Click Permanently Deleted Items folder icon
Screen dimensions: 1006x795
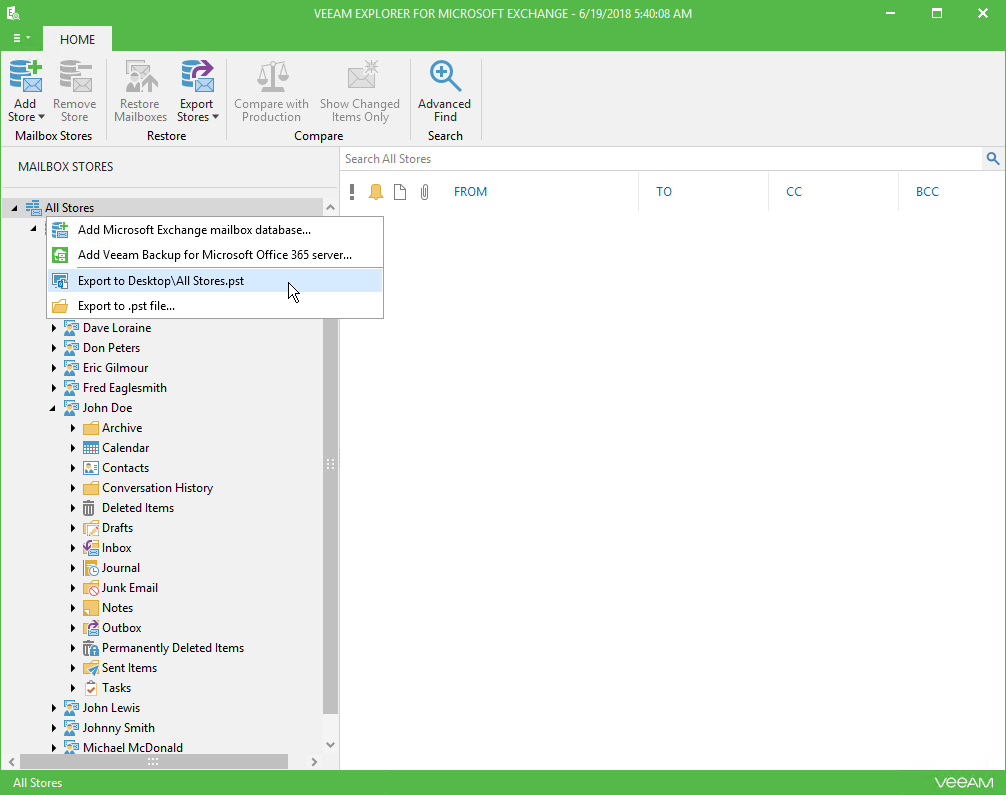pos(90,648)
